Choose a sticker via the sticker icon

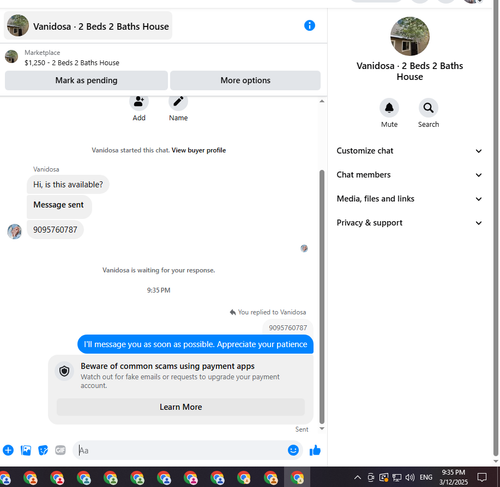(43, 450)
